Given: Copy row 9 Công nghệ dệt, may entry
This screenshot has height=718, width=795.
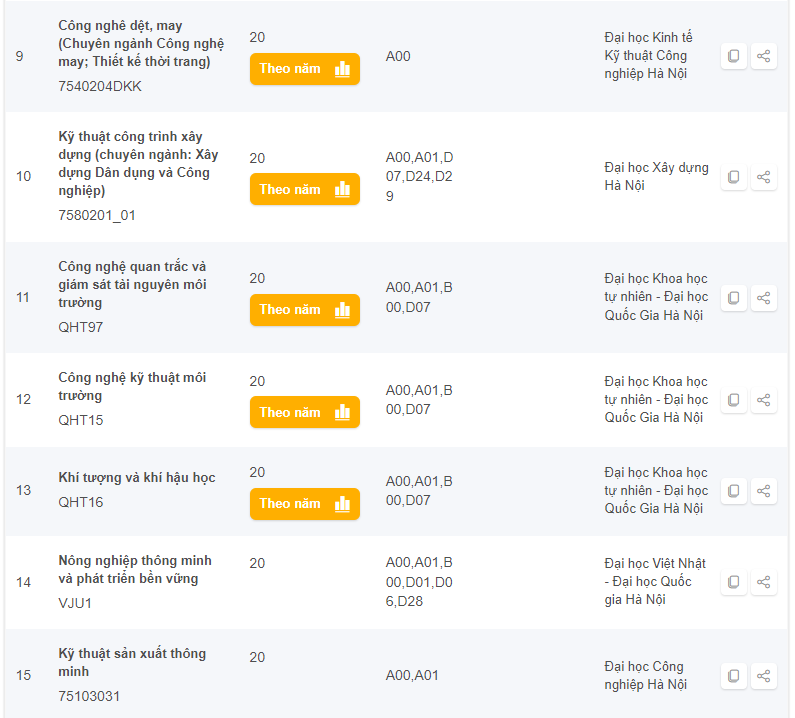Looking at the screenshot, I should (733, 56).
